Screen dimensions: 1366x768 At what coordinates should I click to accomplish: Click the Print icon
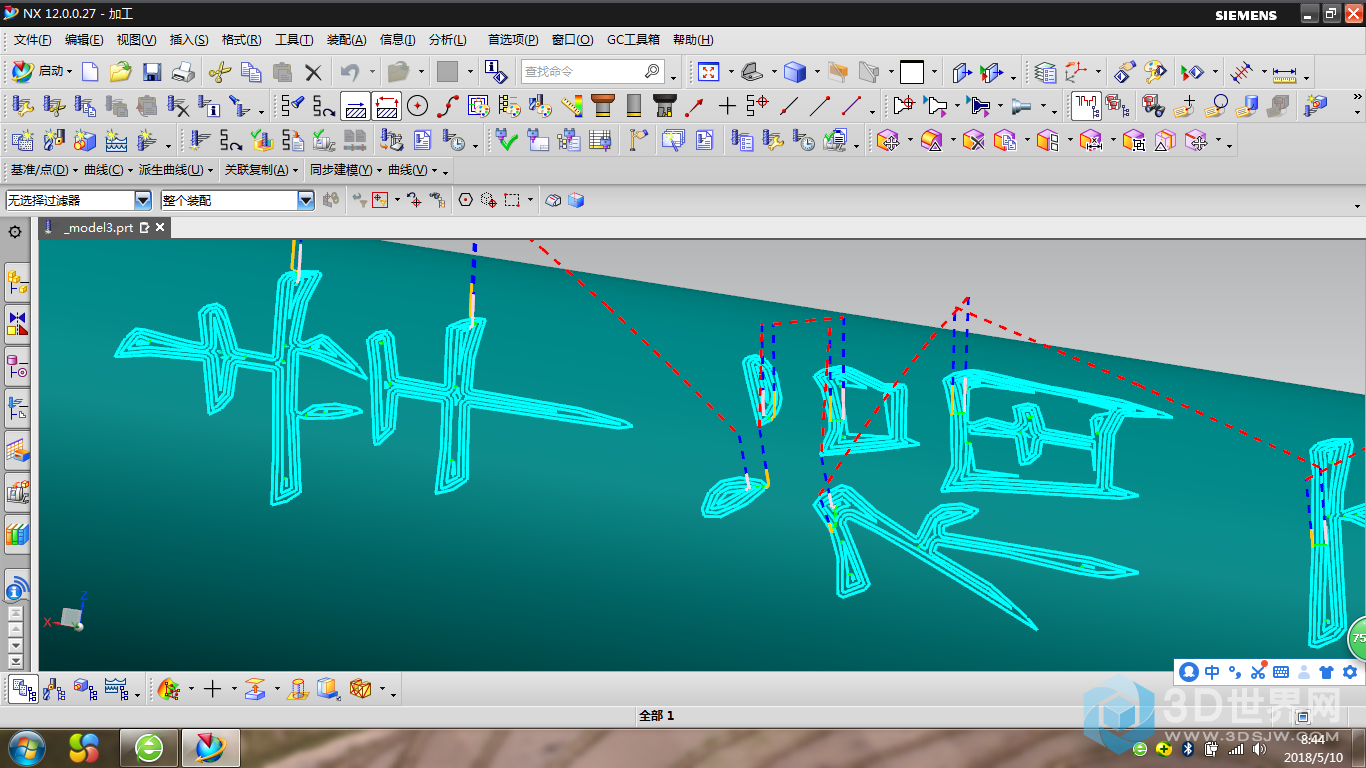[x=182, y=72]
